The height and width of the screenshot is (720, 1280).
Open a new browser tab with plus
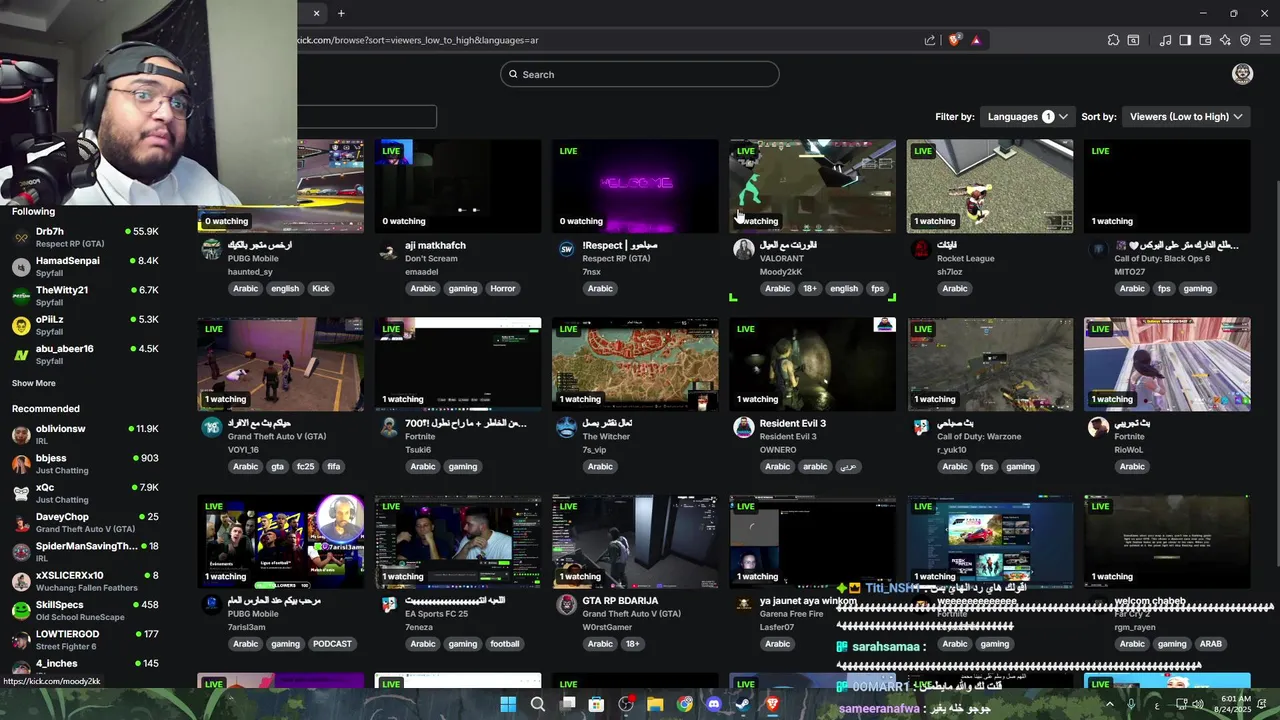pos(341,13)
